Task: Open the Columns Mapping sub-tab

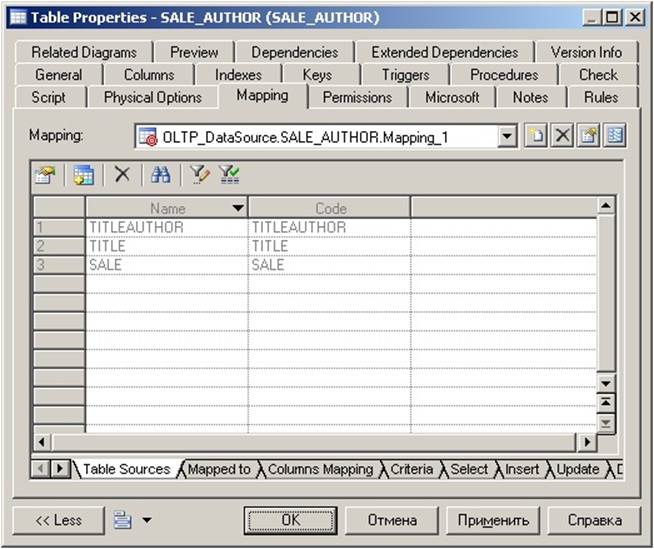Action: [320, 469]
